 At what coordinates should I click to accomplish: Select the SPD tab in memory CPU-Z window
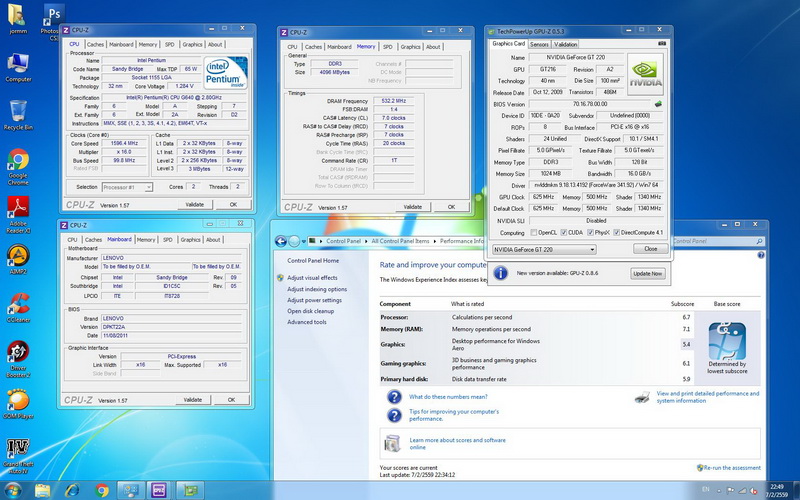(387, 46)
